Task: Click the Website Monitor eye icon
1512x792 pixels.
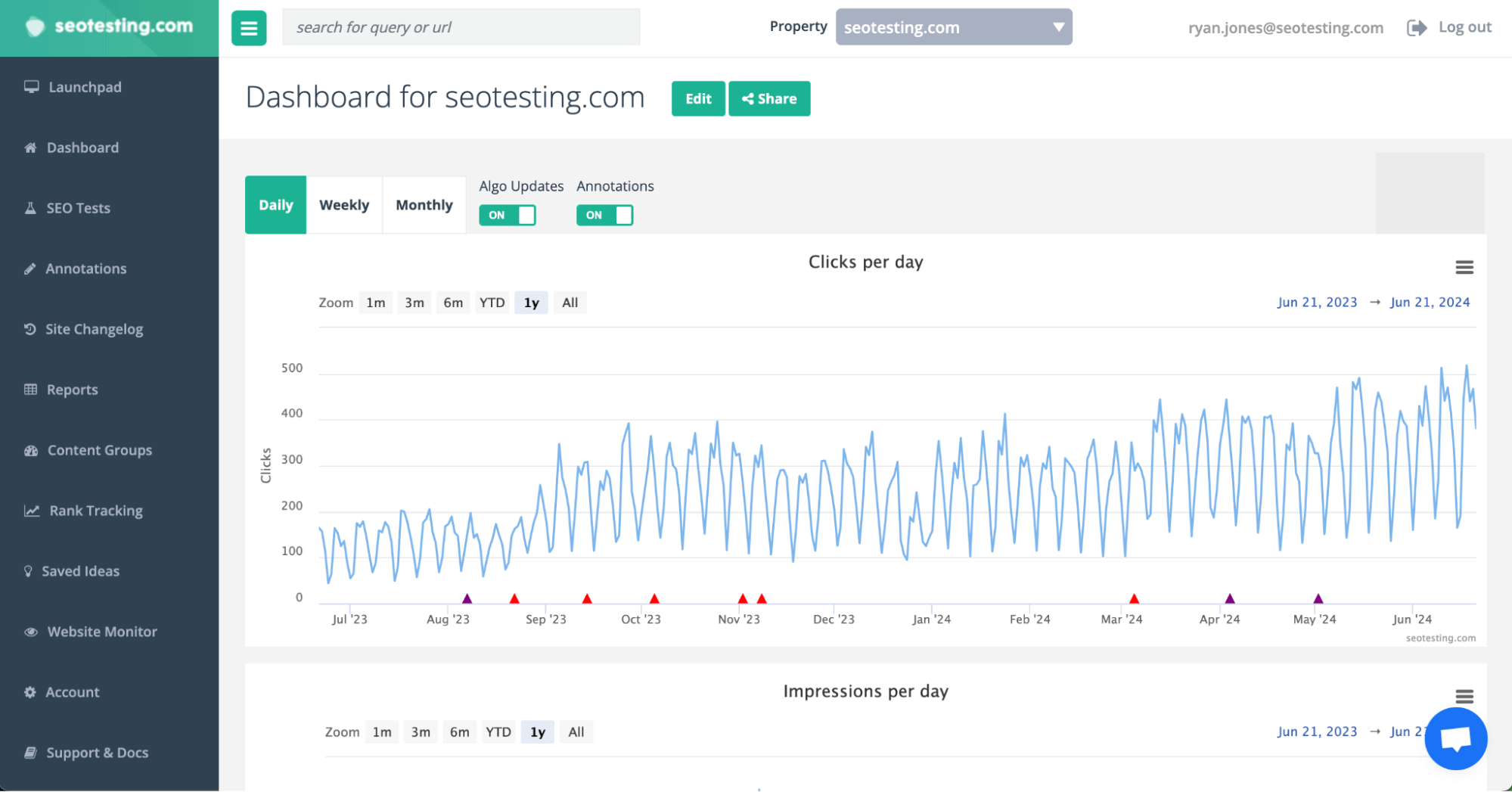Action: (31, 632)
